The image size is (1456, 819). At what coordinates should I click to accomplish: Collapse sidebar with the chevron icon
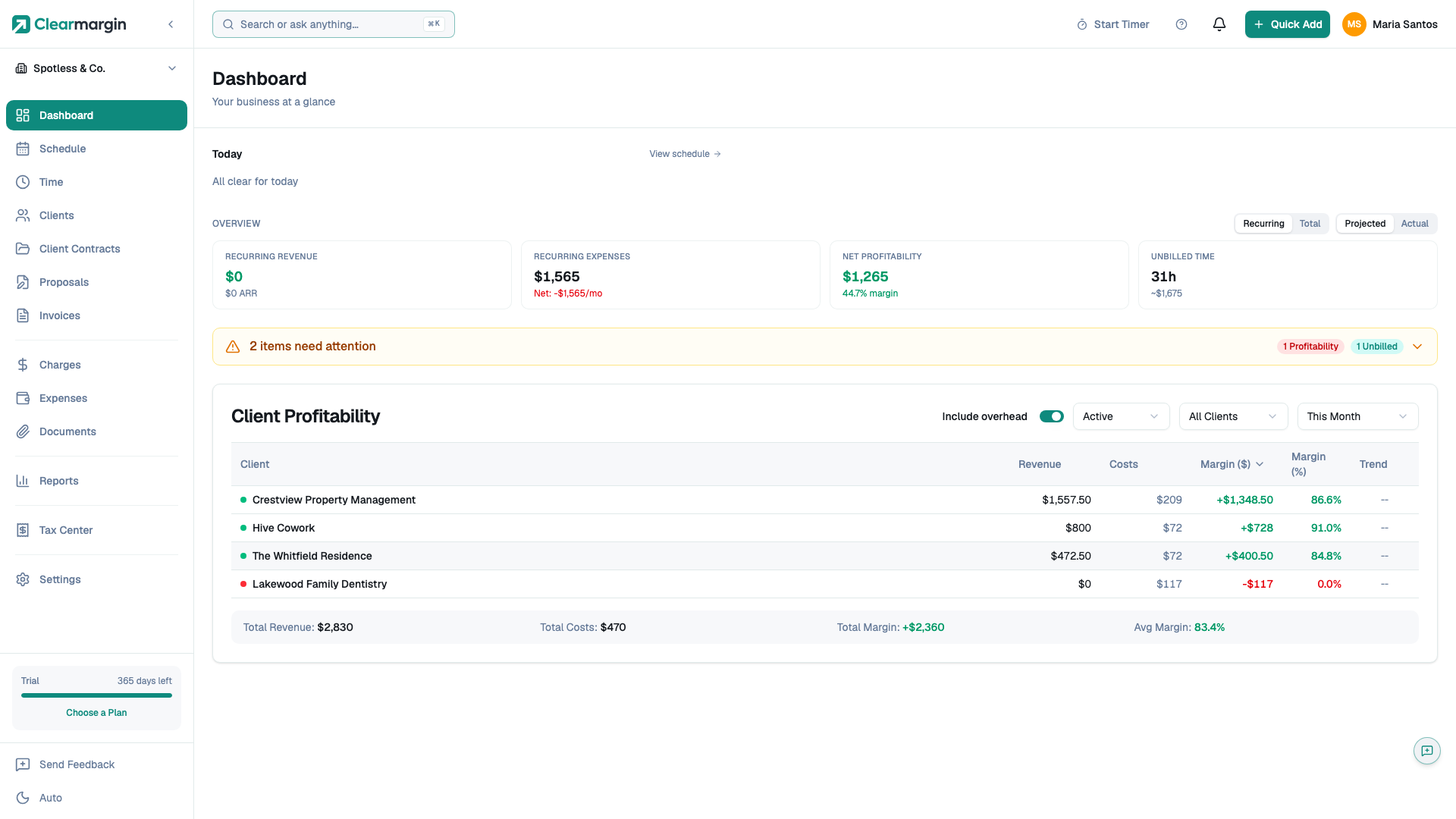coord(171,24)
